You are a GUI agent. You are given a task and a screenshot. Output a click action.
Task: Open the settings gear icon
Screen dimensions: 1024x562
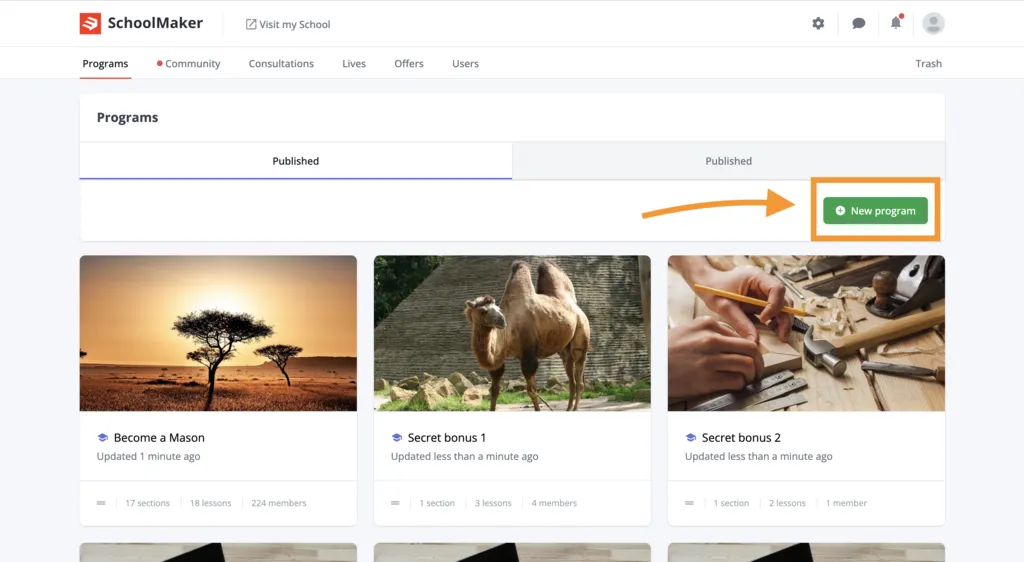(818, 23)
